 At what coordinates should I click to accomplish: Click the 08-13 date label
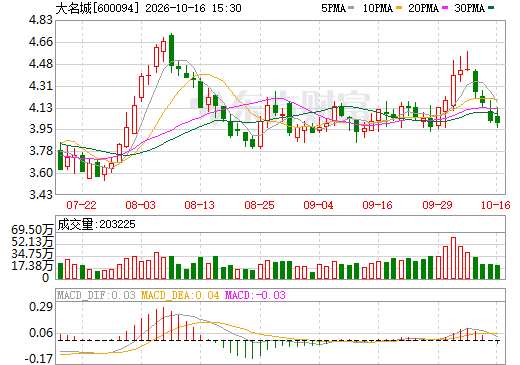point(199,205)
